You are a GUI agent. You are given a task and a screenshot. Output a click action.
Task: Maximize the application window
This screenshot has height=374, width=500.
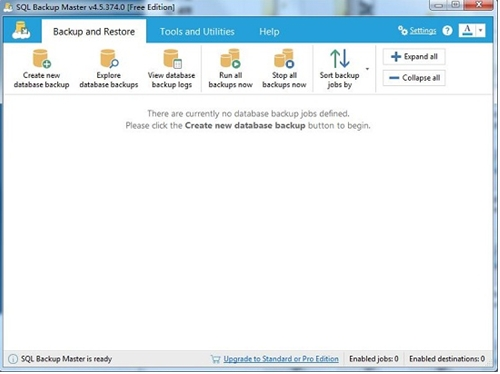coord(455,5)
